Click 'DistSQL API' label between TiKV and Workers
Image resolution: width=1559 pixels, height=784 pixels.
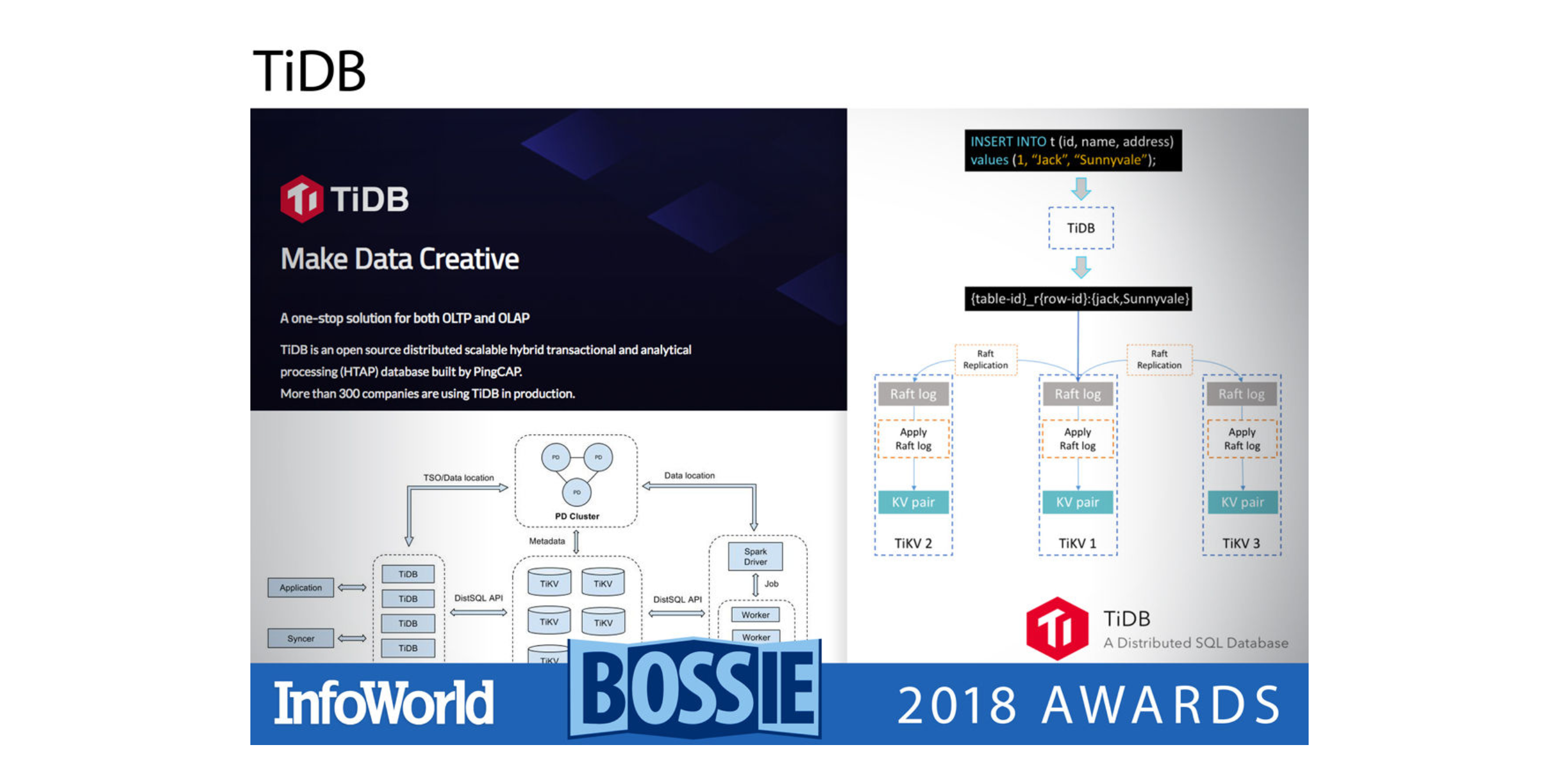click(677, 599)
